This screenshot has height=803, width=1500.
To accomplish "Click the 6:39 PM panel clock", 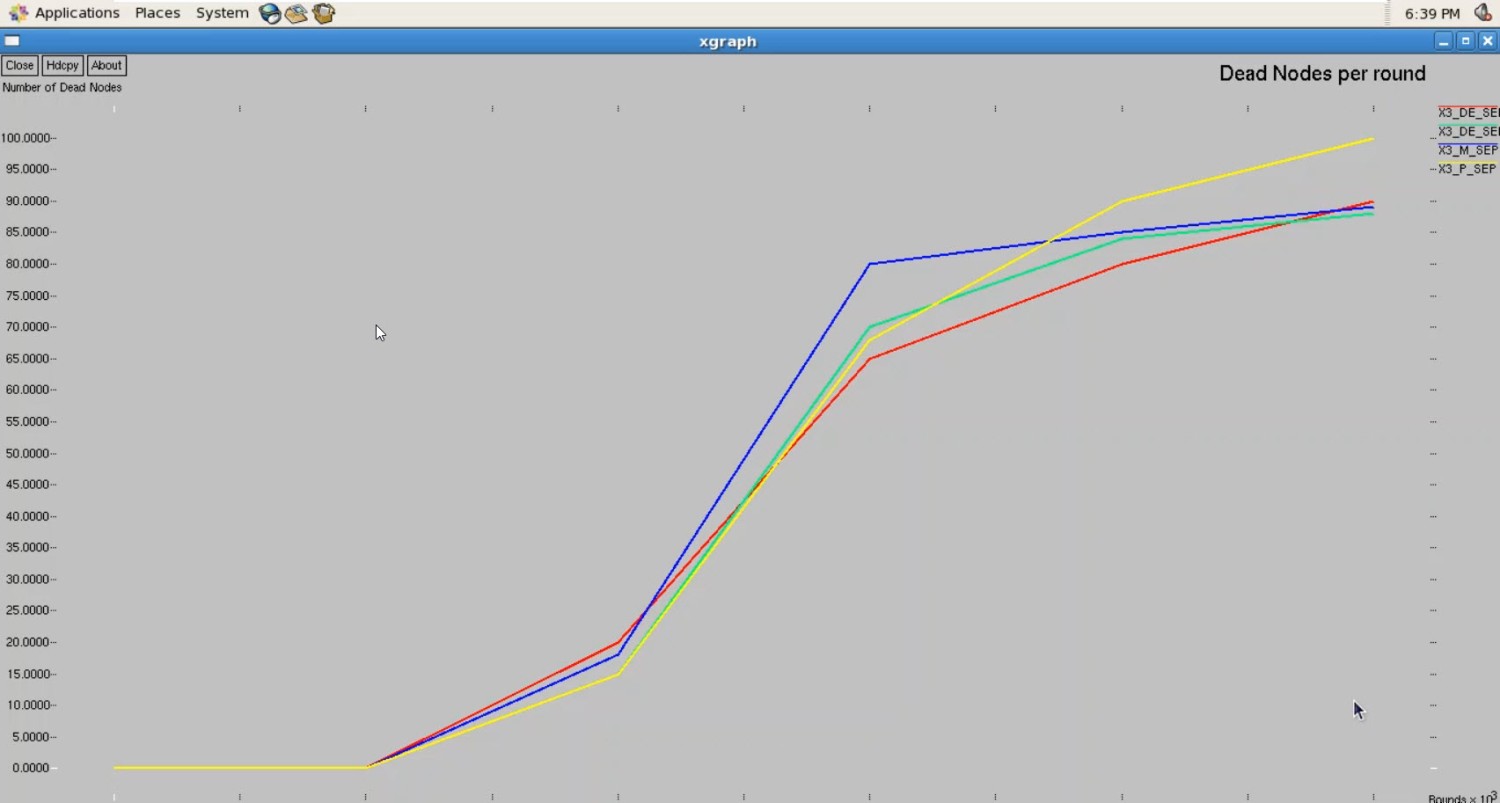I will point(1432,14).
